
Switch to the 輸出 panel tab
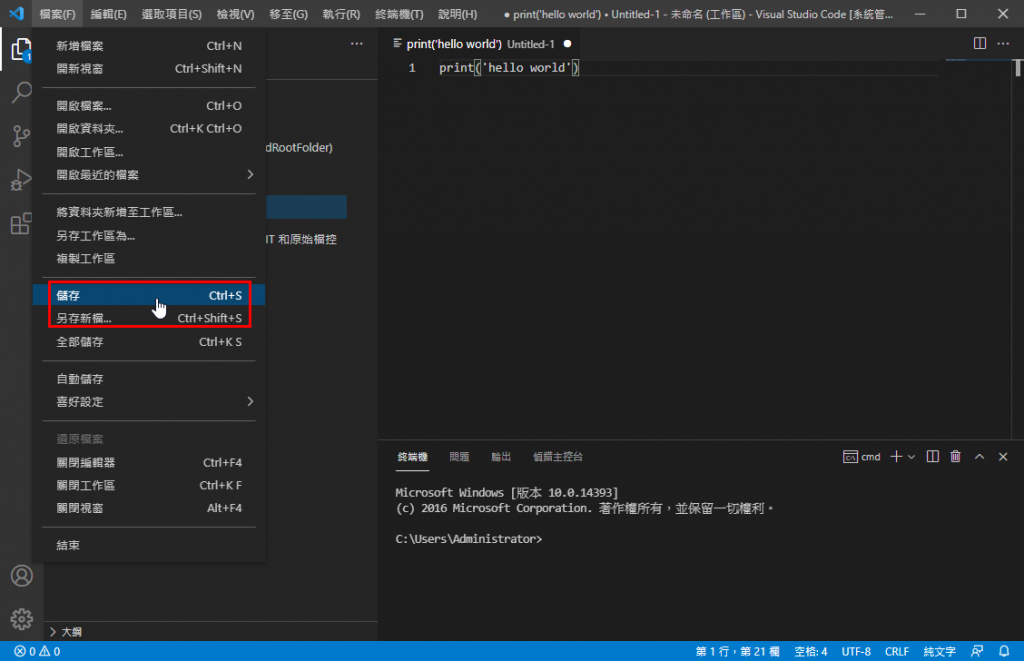tap(501, 457)
